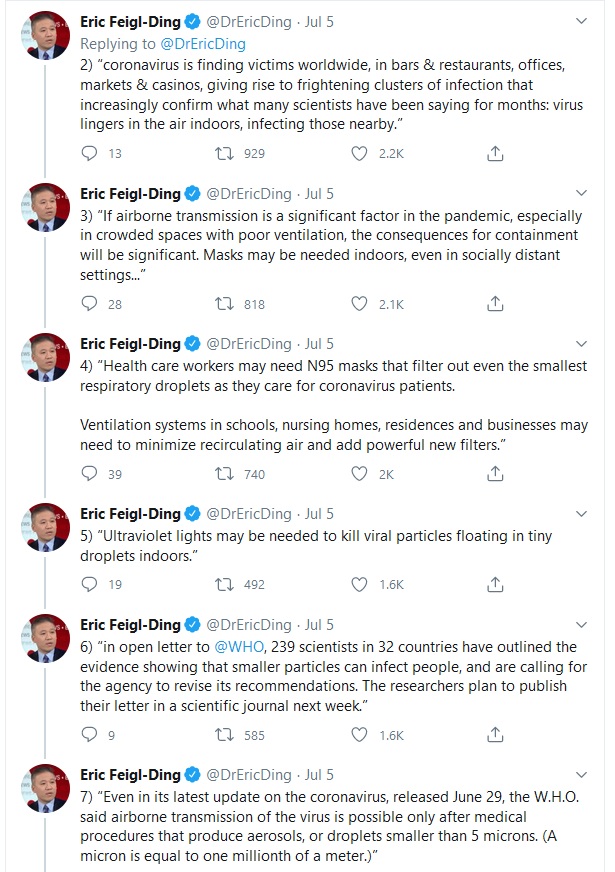Like tweet 4 about N95 masks
615x872 pixels.
coord(360,474)
